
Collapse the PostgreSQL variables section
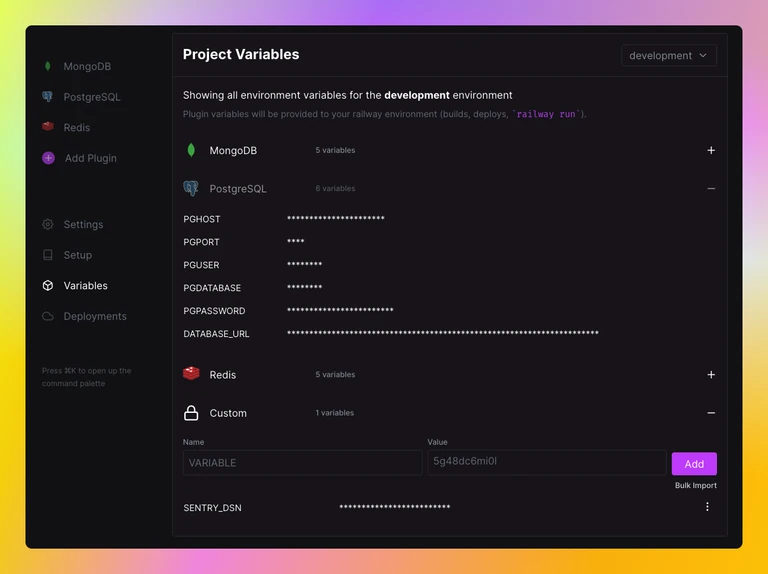point(711,189)
